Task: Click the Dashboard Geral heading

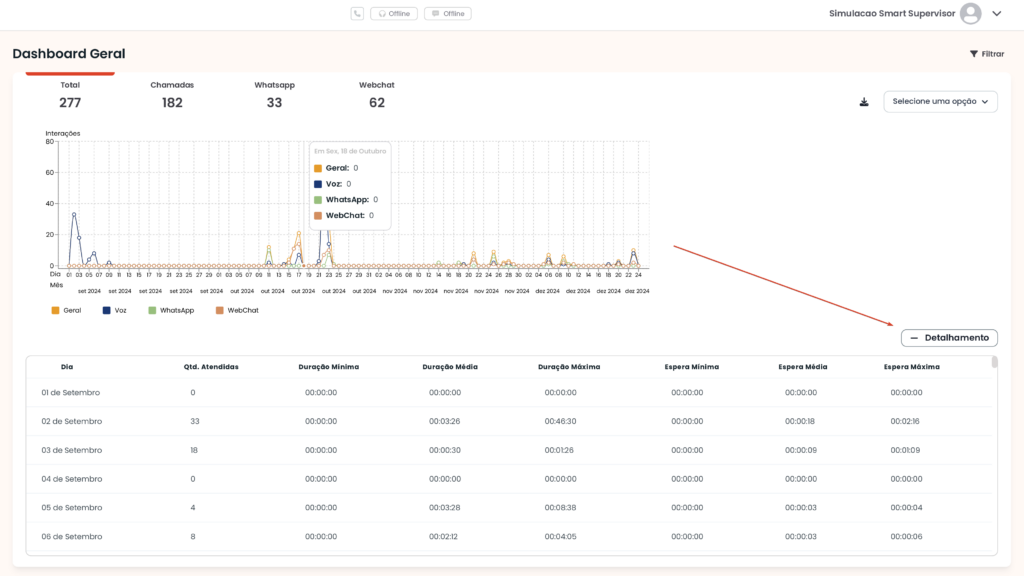Action: (68, 53)
